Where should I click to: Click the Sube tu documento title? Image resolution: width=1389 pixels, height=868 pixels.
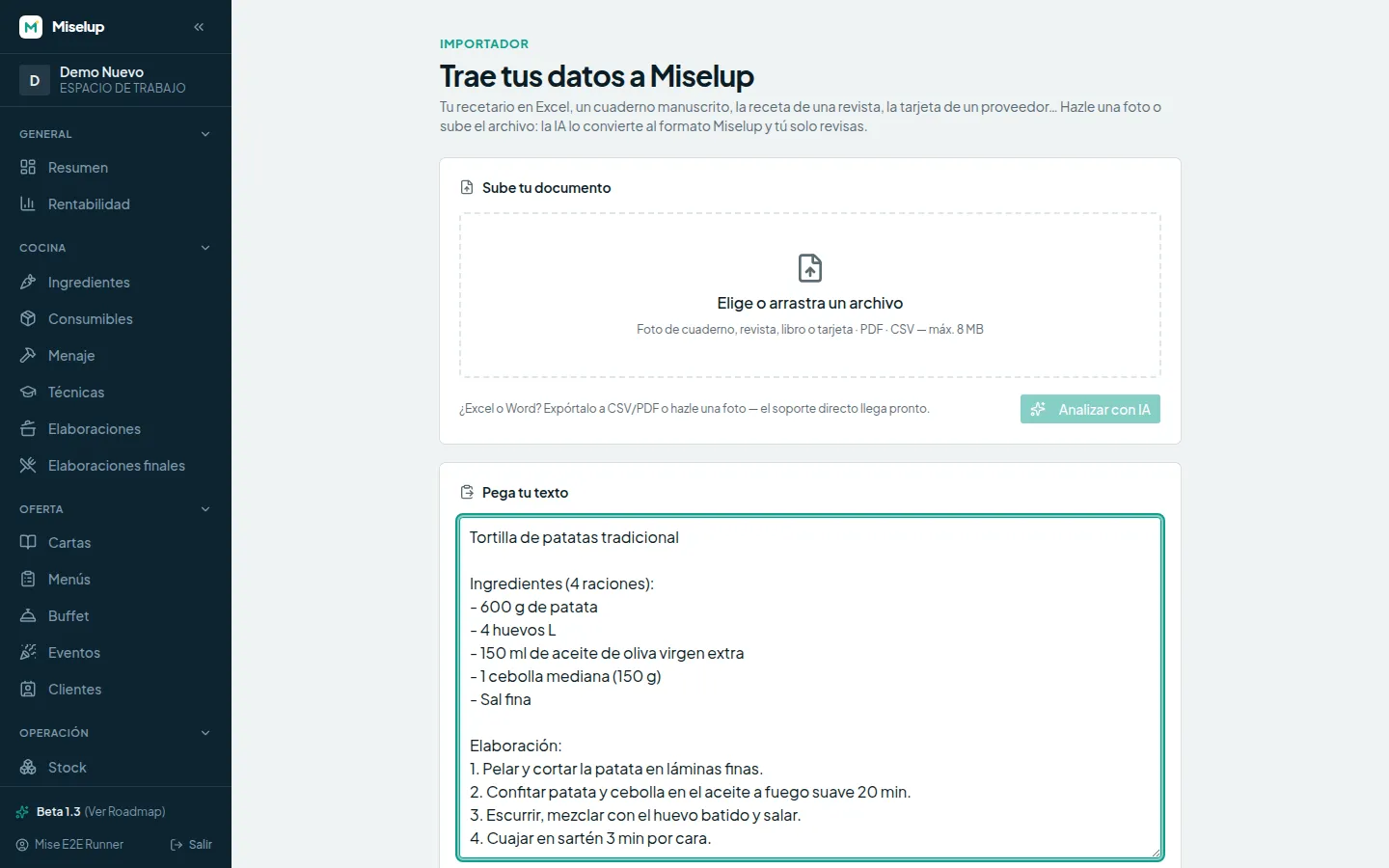point(546,188)
